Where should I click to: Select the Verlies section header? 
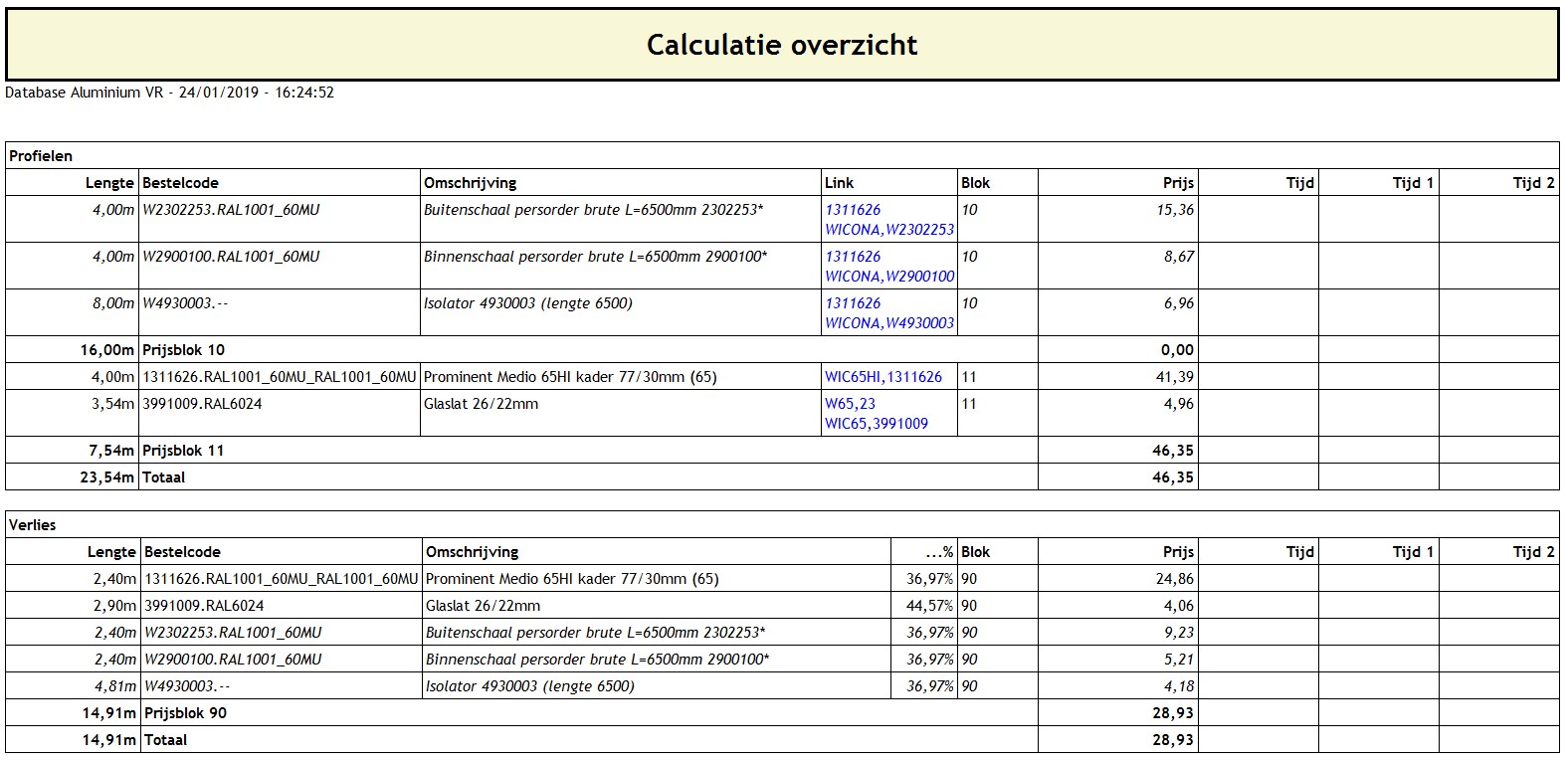point(33,525)
